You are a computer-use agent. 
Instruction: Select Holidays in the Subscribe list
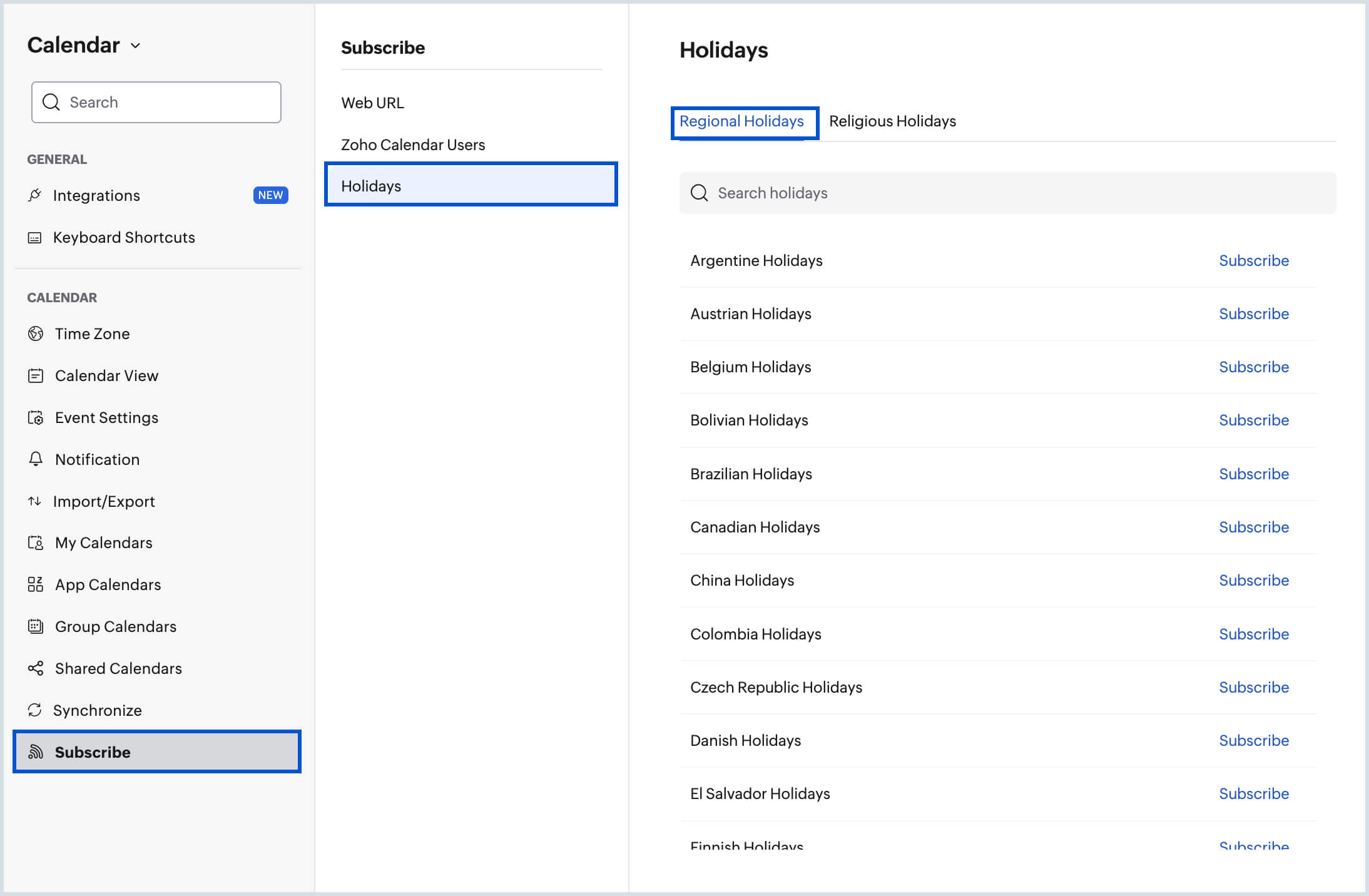pos(471,186)
